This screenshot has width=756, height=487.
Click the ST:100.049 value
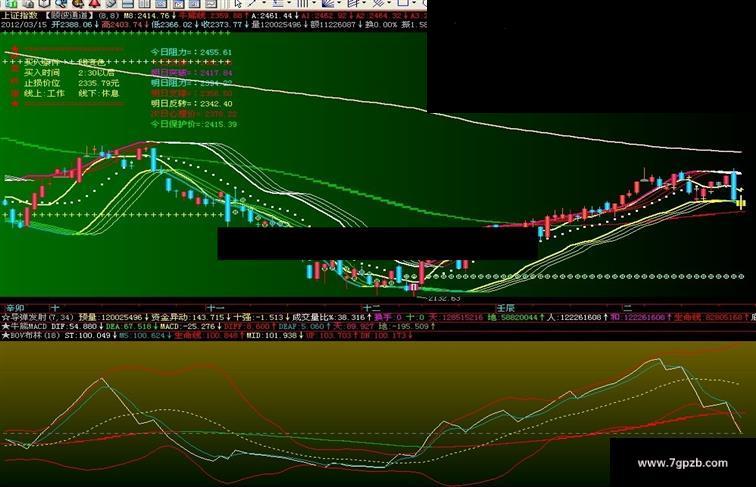point(87,335)
